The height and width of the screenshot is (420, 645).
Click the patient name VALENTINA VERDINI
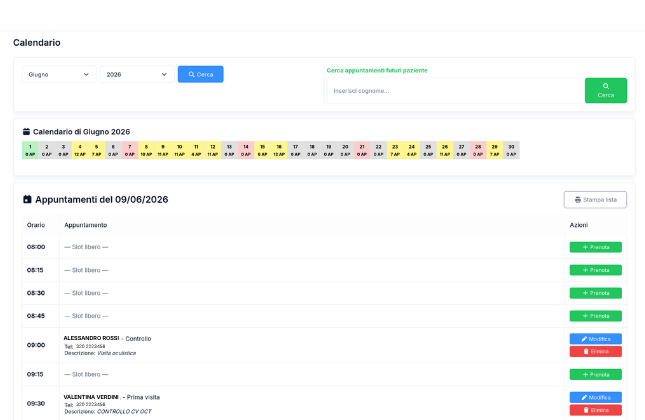coord(91,397)
